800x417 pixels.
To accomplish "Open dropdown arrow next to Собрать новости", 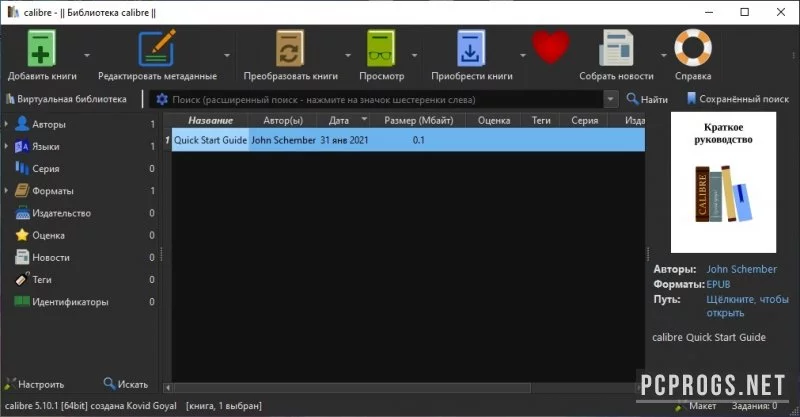I will [x=663, y=55].
